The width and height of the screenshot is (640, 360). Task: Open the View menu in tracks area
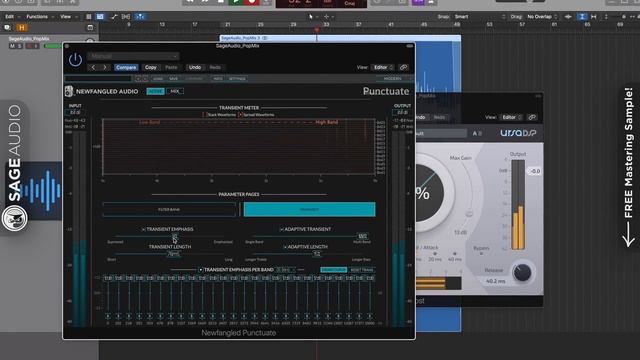[68, 17]
